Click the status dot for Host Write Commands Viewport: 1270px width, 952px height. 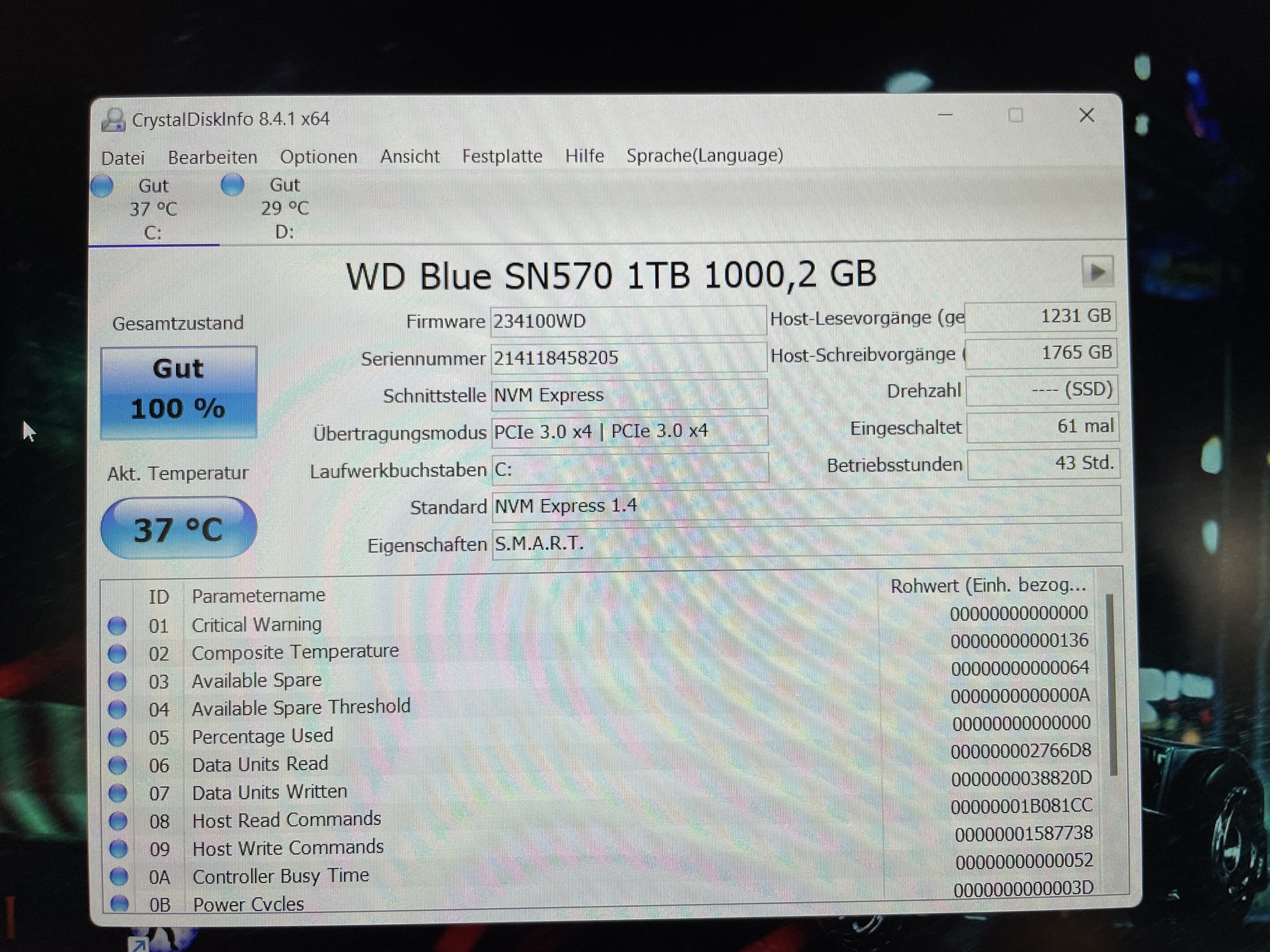(x=118, y=848)
